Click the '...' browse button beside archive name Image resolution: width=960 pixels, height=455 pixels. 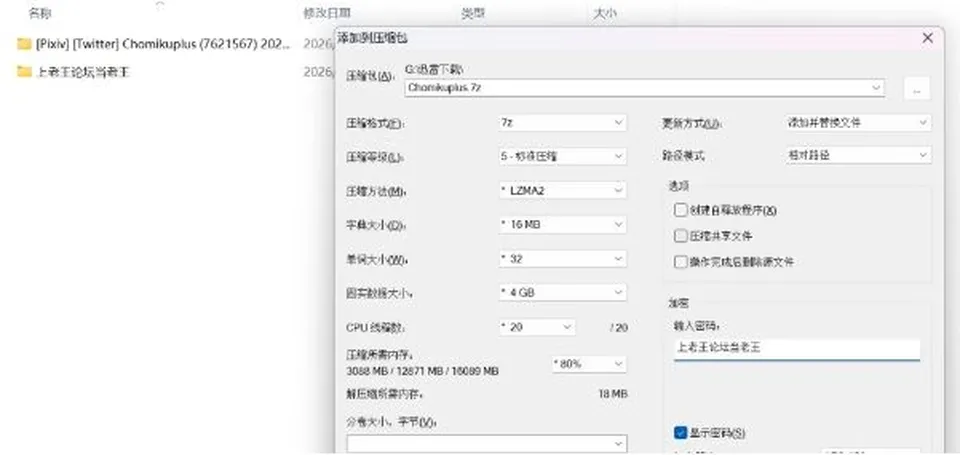(x=917, y=89)
